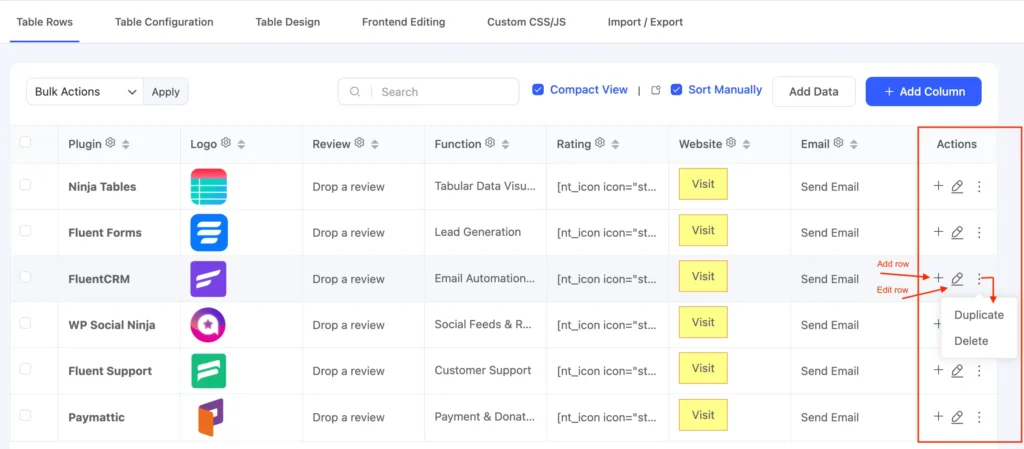Click the search magnifier icon
The height and width of the screenshot is (449, 1024).
355,92
